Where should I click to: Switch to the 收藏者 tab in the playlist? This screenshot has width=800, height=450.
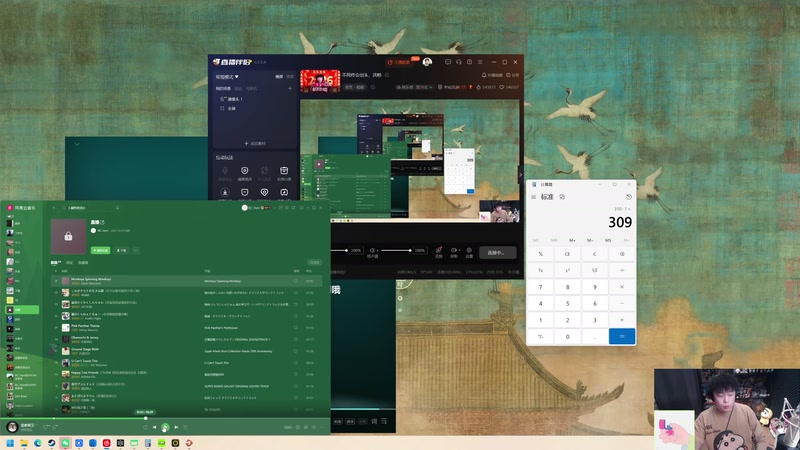tap(83, 263)
